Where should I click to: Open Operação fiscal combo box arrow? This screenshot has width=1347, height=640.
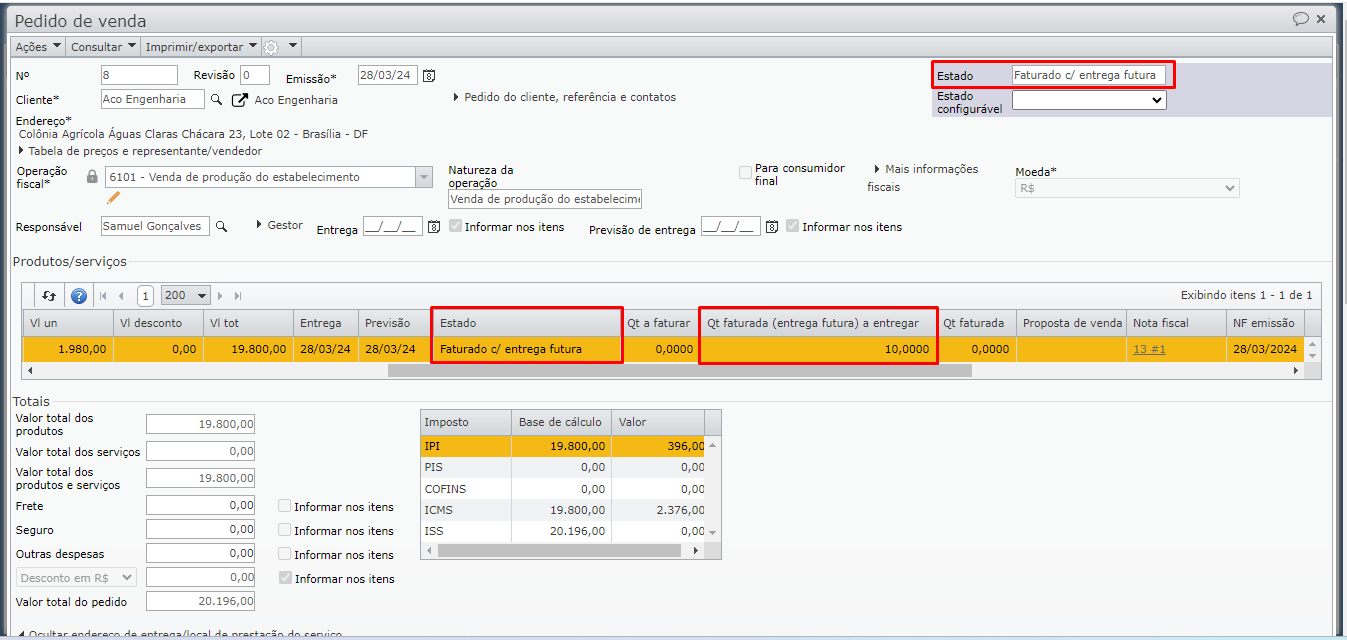(422, 177)
